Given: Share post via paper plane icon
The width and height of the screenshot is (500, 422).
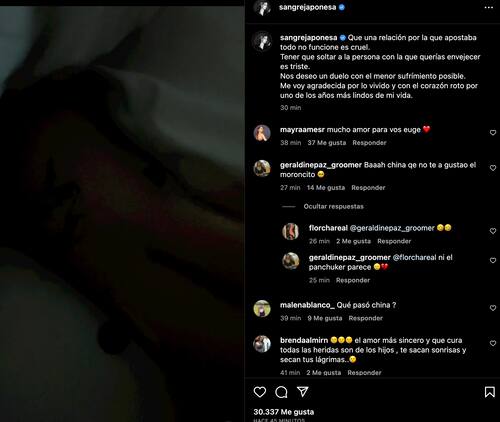Looking at the screenshot, I should [303, 392].
